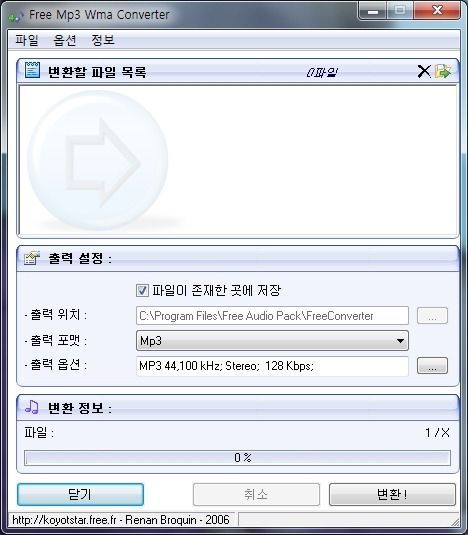Click the notepad icon beside 변환할 파일 목록
468x535 pixels.
pos(32,71)
